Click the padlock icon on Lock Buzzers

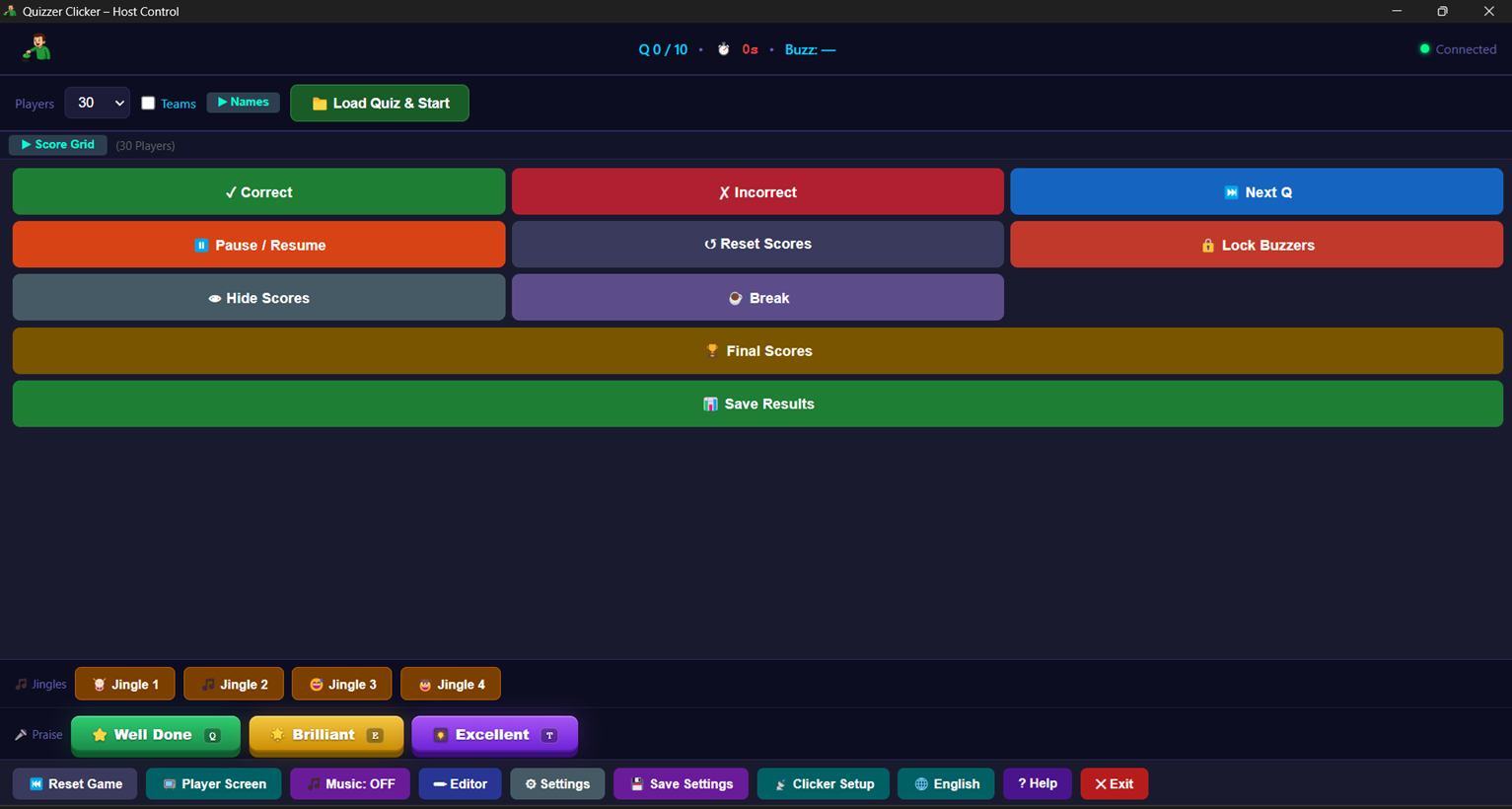[x=1207, y=245]
